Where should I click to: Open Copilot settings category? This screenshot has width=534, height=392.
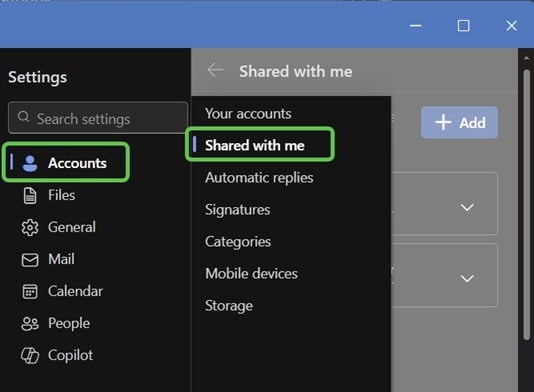tap(70, 356)
